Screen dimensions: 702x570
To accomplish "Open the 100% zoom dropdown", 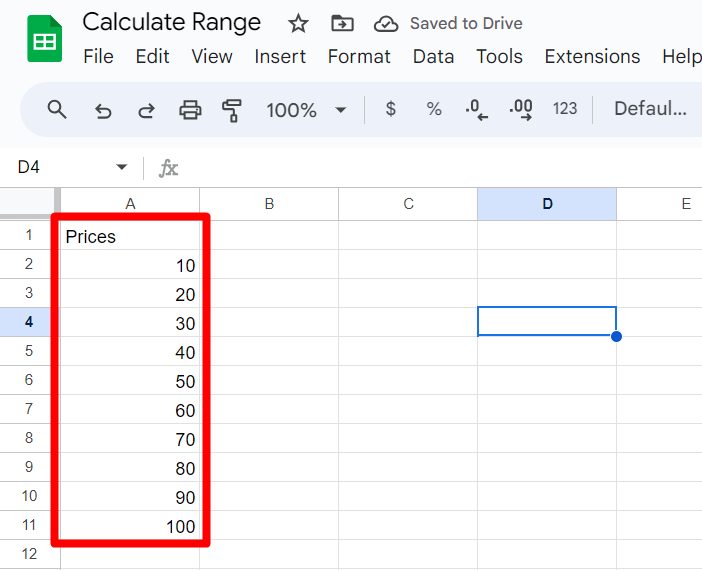I will [x=306, y=110].
